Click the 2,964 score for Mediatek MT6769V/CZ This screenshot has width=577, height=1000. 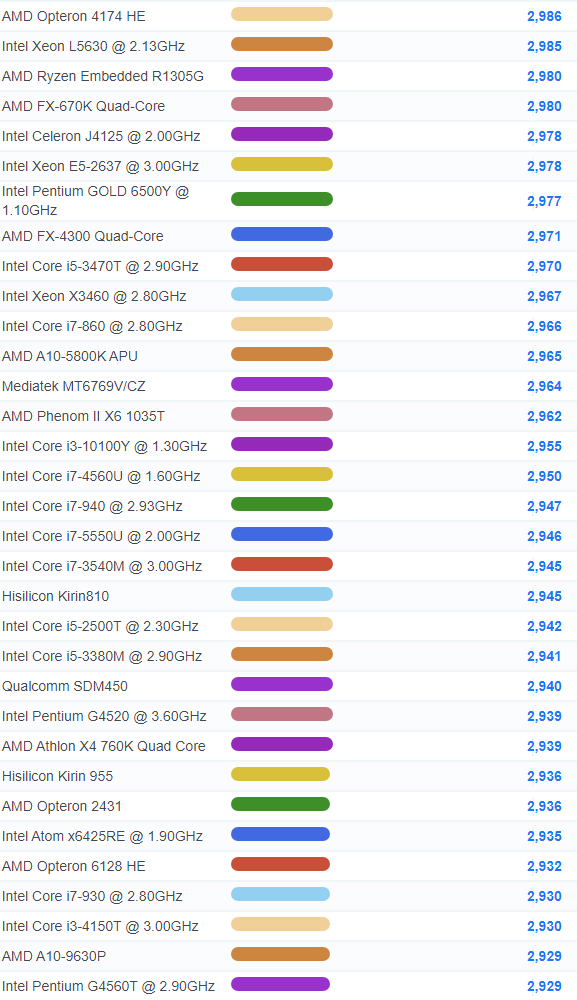click(544, 386)
